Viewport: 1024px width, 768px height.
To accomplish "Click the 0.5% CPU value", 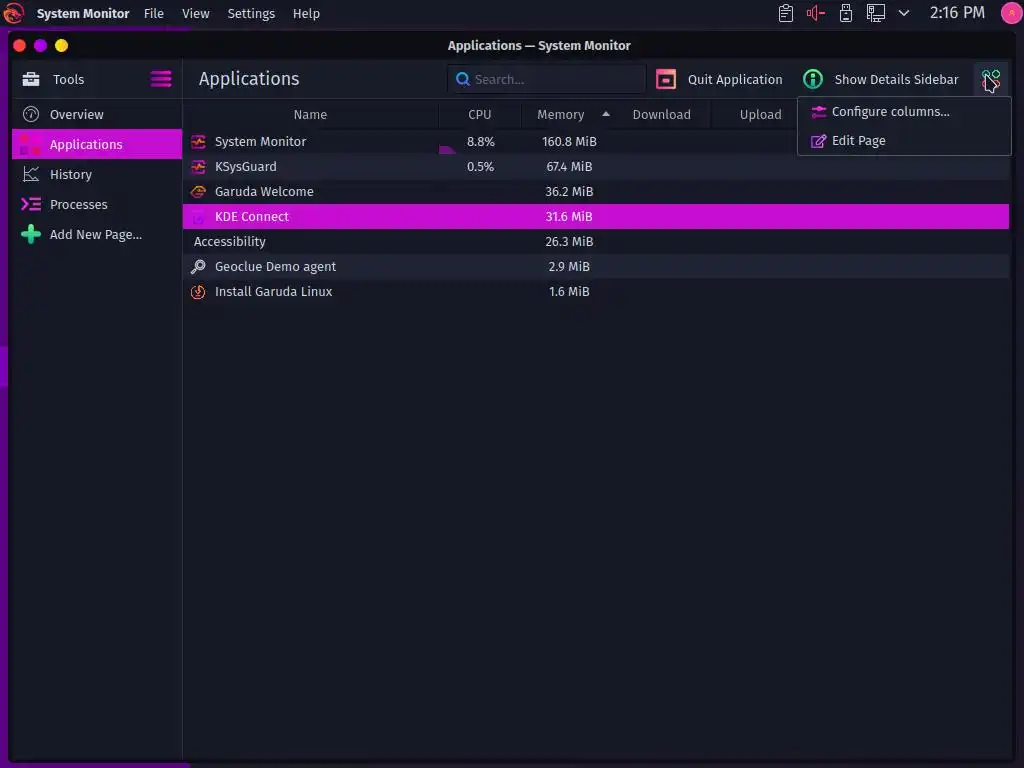I will [480, 167].
